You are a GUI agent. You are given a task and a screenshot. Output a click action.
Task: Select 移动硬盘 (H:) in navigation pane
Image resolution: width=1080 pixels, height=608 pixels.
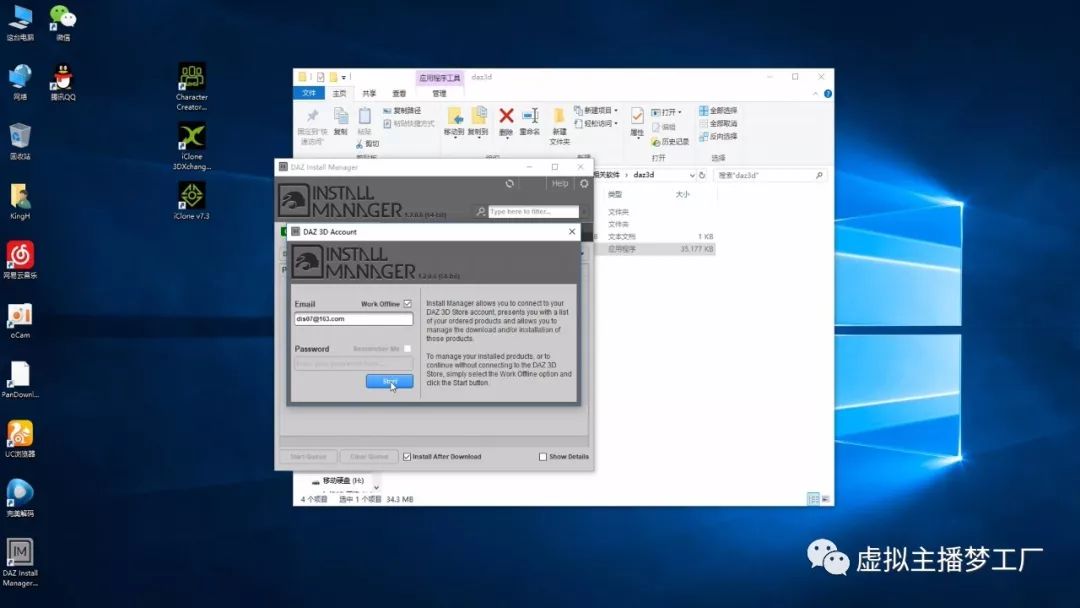tap(338, 481)
